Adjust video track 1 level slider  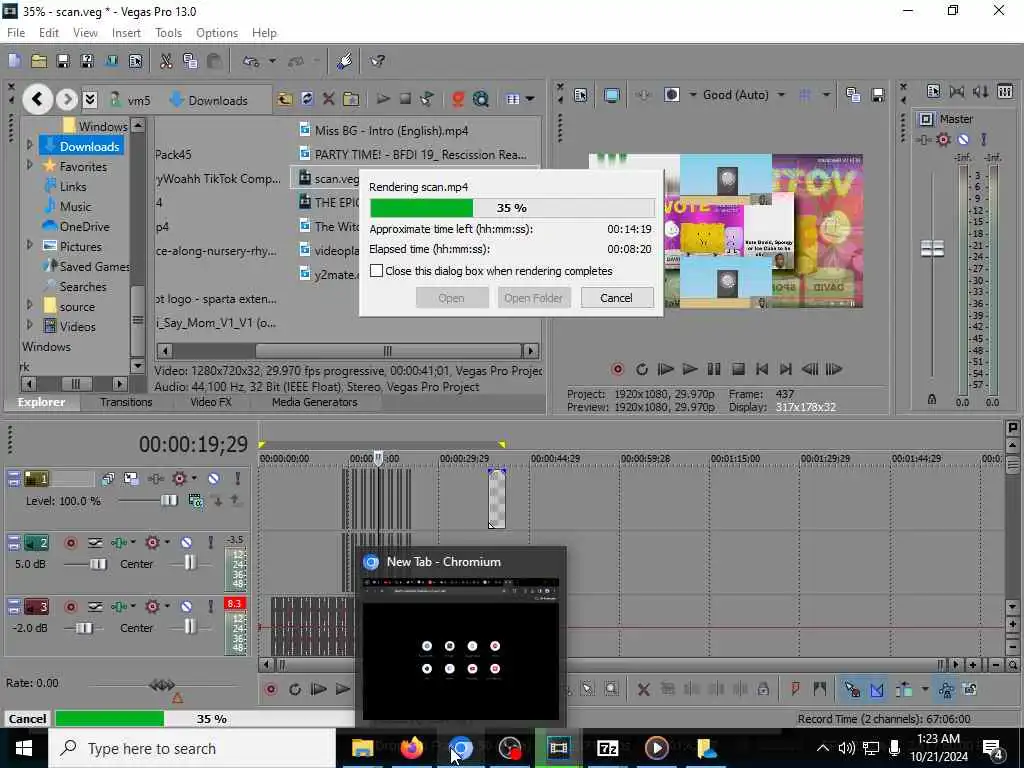pyautogui.click(x=168, y=500)
